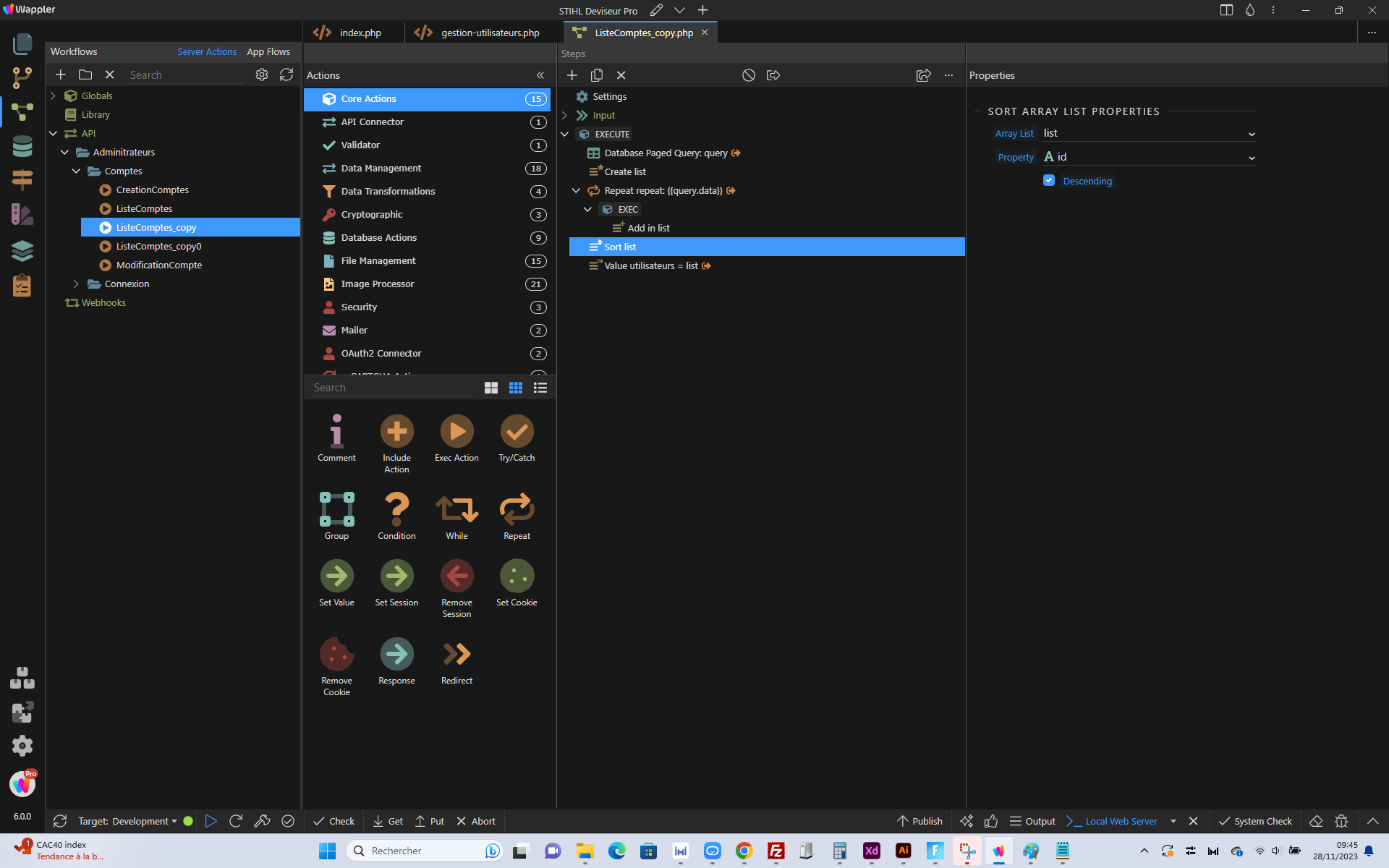Switch actions panel to large grid view
Image resolution: width=1389 pixels, height=868 pixels.
coord(491,388)
